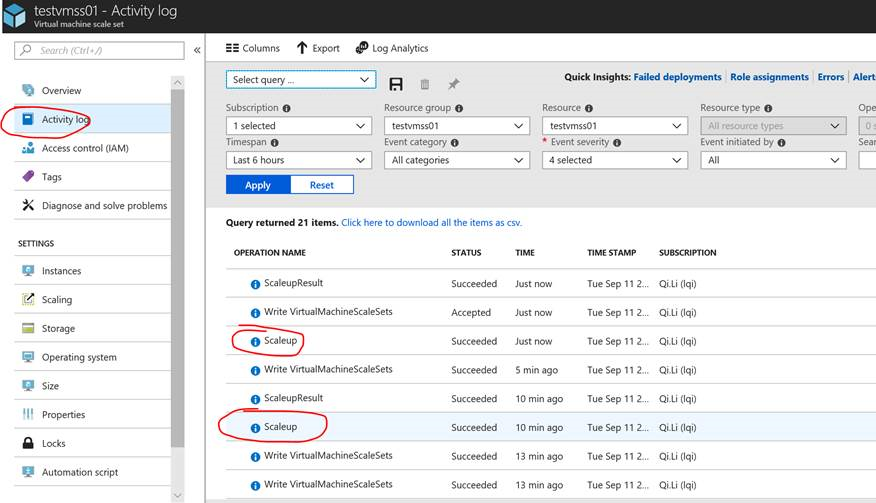
Task: Select Instances in the Settings menu
Action: (x=61, y=271)
